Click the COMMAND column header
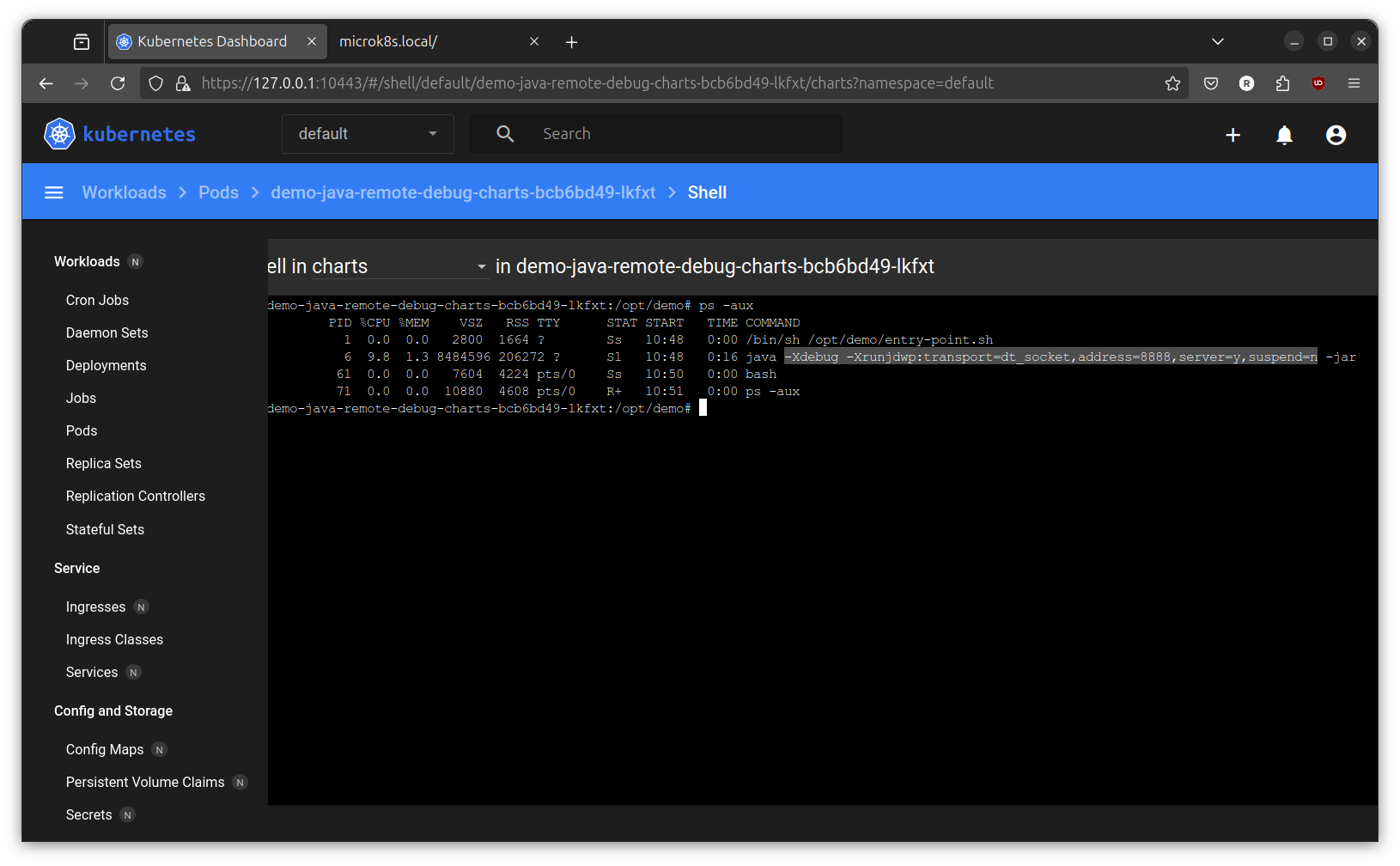Screen dimensions: 1400x866 772,322
